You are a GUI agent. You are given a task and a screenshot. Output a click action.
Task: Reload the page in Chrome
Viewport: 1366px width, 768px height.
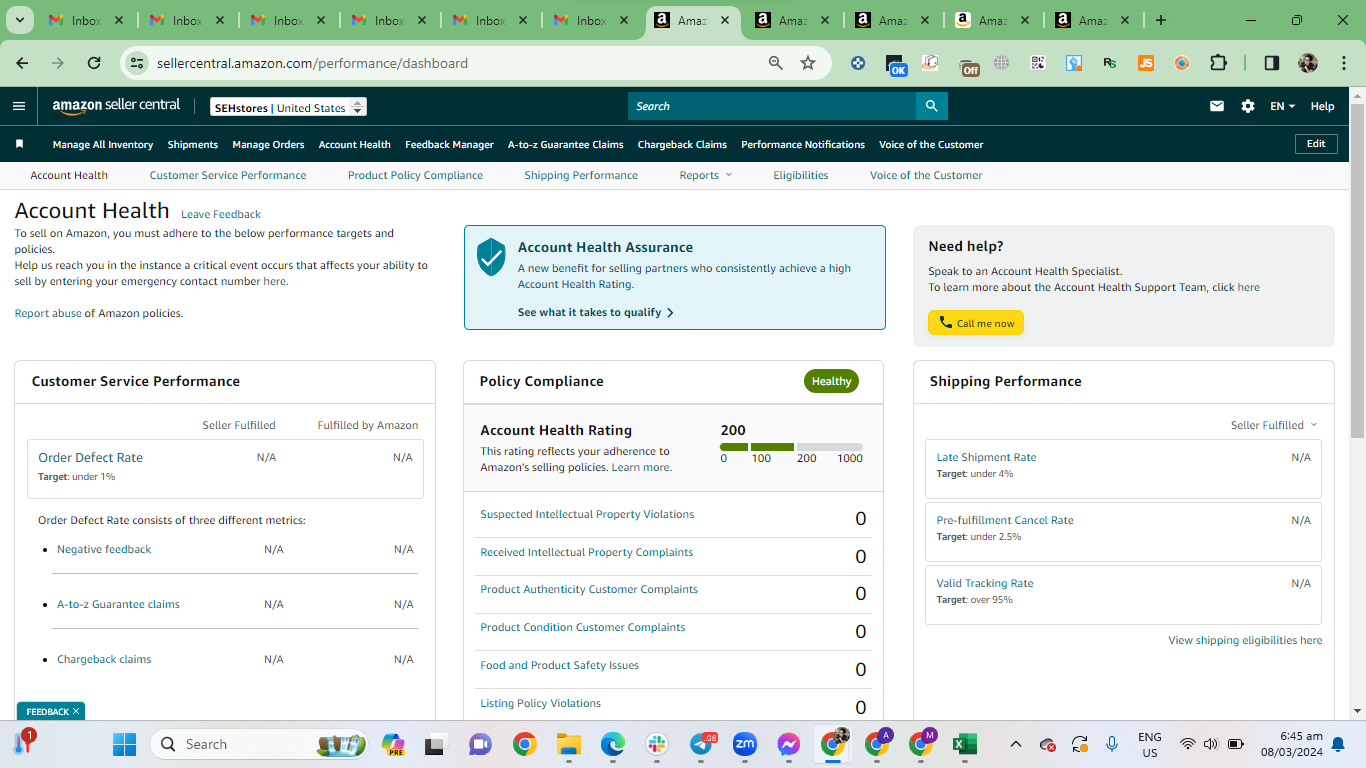point(94,63)
